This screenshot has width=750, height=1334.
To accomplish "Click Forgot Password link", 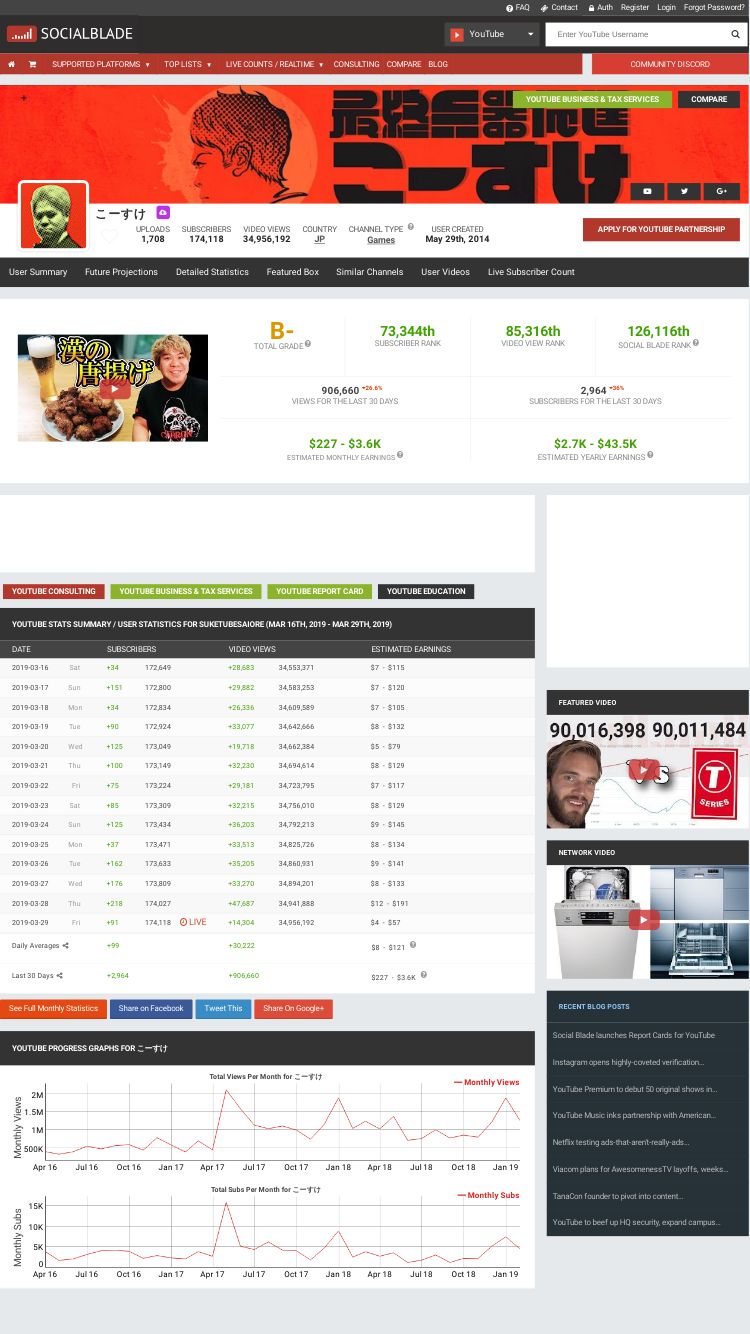I will pyautogui.click(x=714, y=7).
